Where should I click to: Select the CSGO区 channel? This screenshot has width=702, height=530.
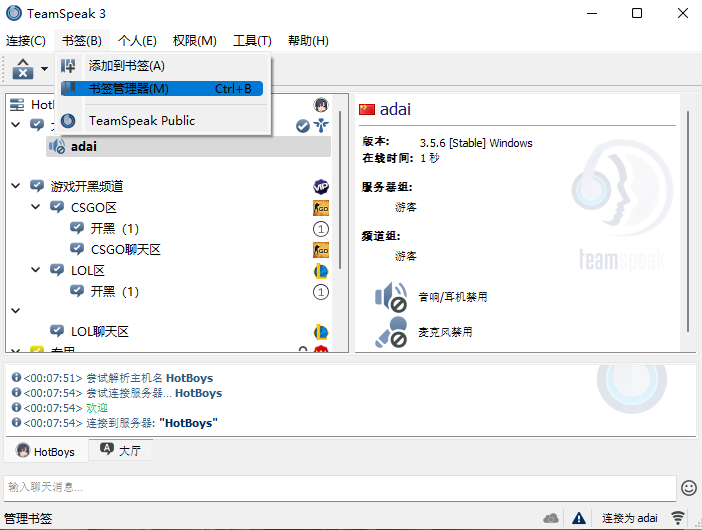click(x=94, y=208)
